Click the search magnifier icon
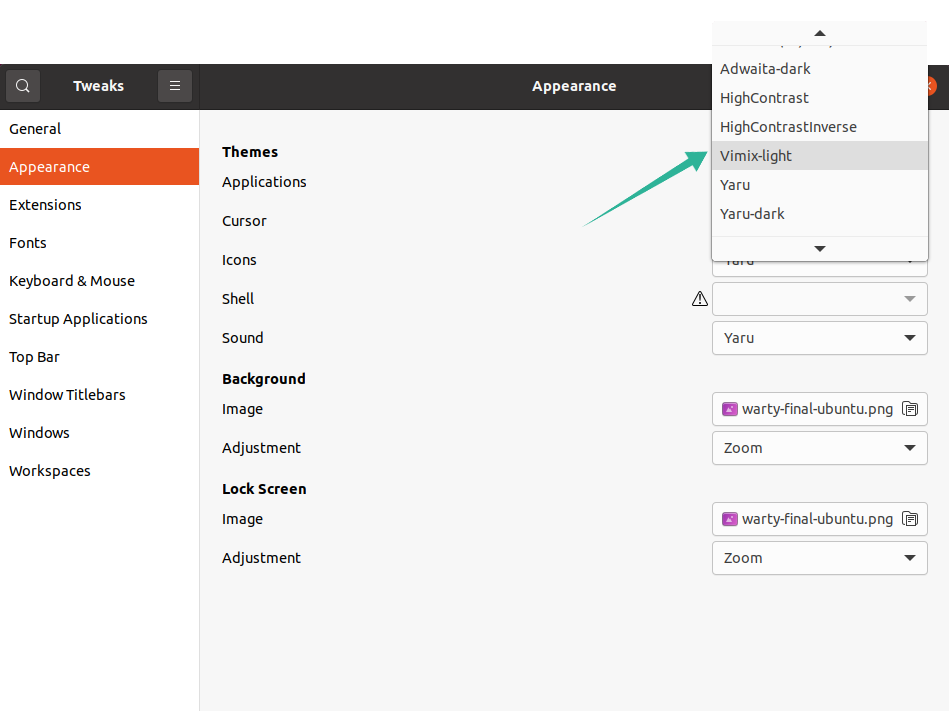This screenshot has width=949, height=711. [x=23, y=86]
